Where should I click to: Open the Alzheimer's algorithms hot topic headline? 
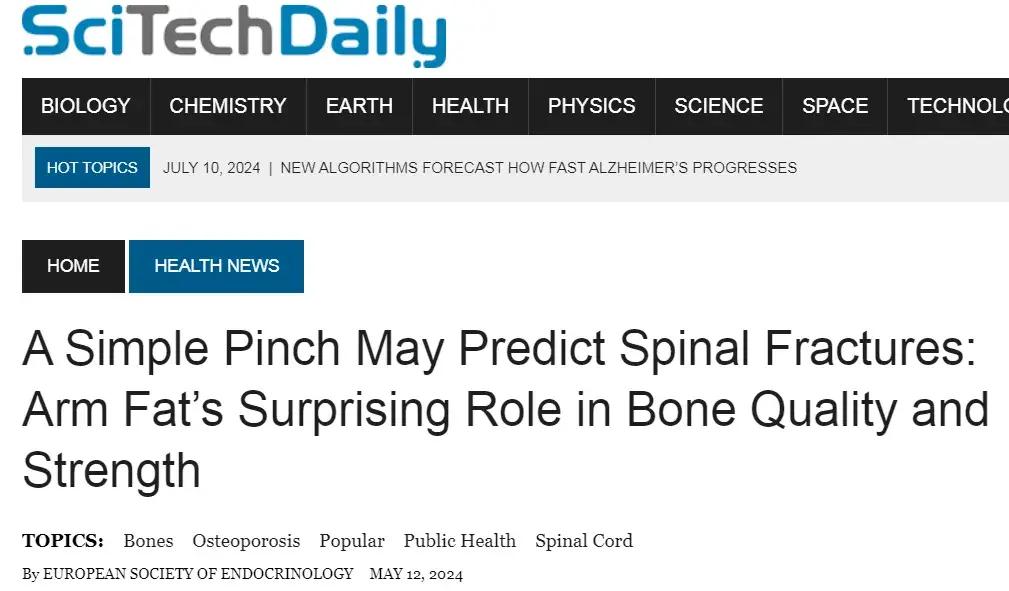538,168
